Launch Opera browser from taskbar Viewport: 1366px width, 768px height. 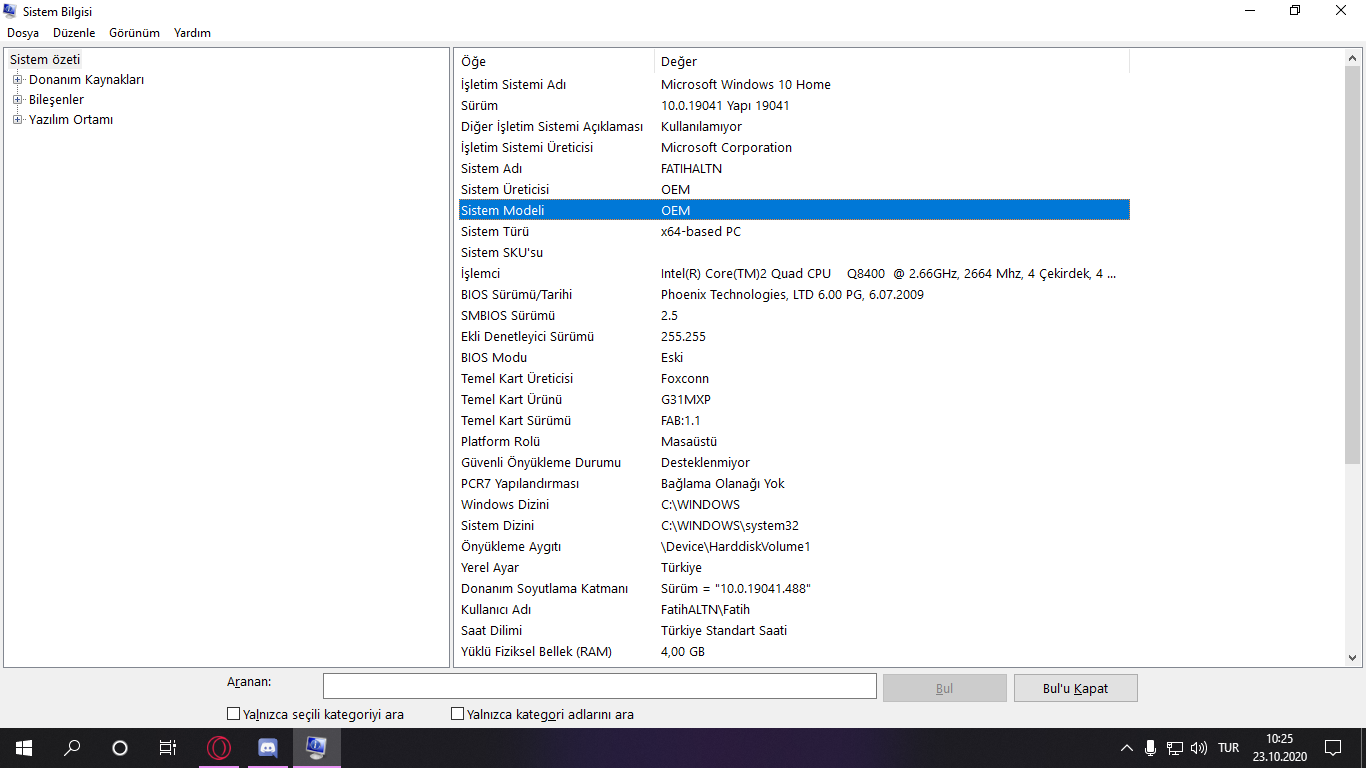click(220, 747)
